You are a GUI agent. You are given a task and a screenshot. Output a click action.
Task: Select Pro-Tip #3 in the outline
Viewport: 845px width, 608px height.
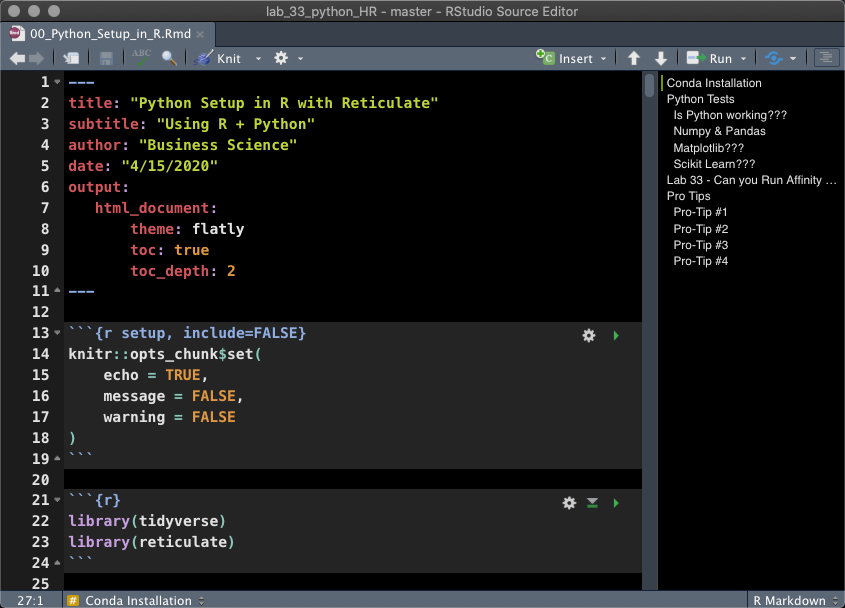coord(701,245)
